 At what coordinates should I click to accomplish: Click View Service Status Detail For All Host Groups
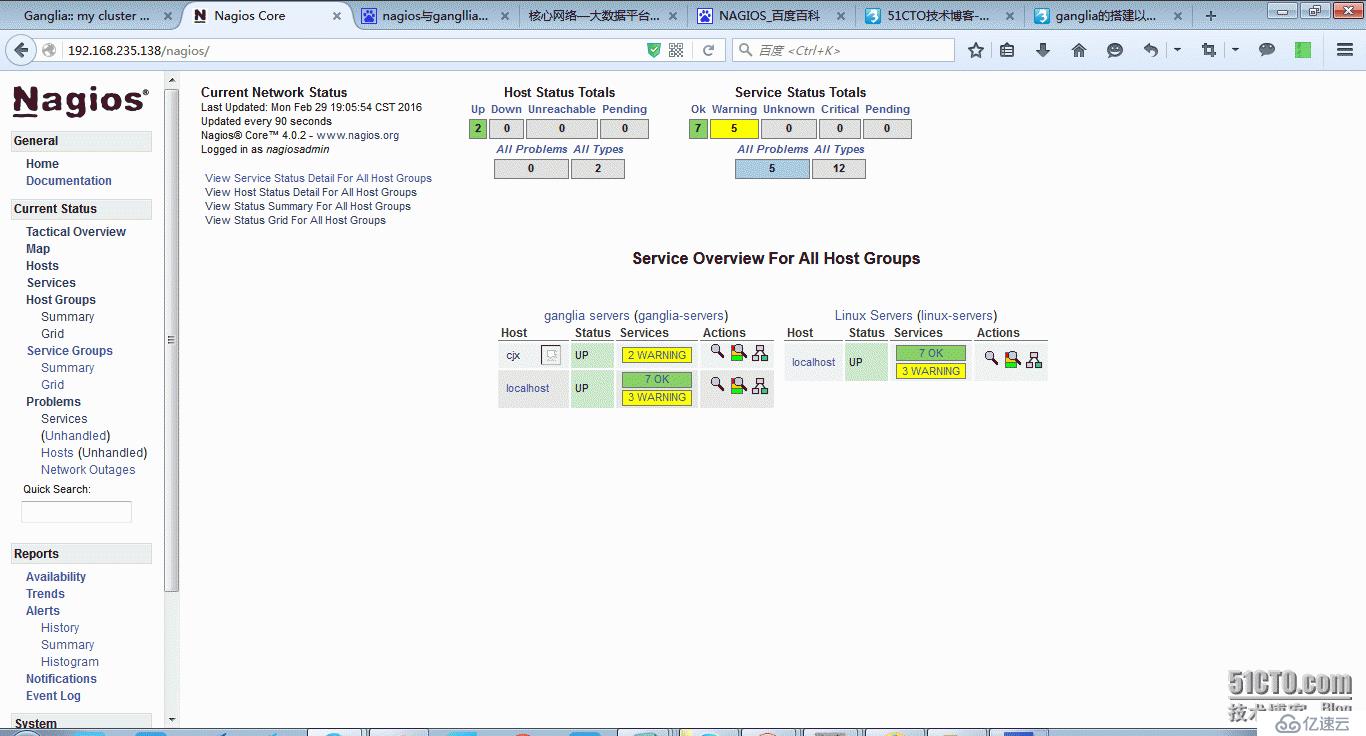[318, 178]
